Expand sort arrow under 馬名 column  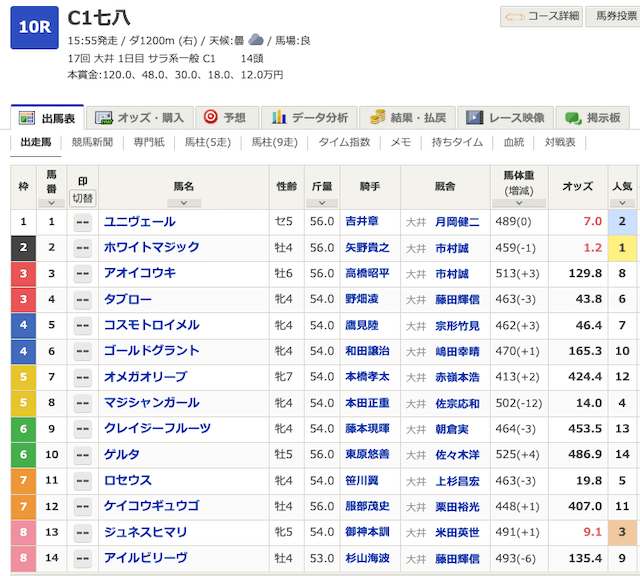[184, 199]
